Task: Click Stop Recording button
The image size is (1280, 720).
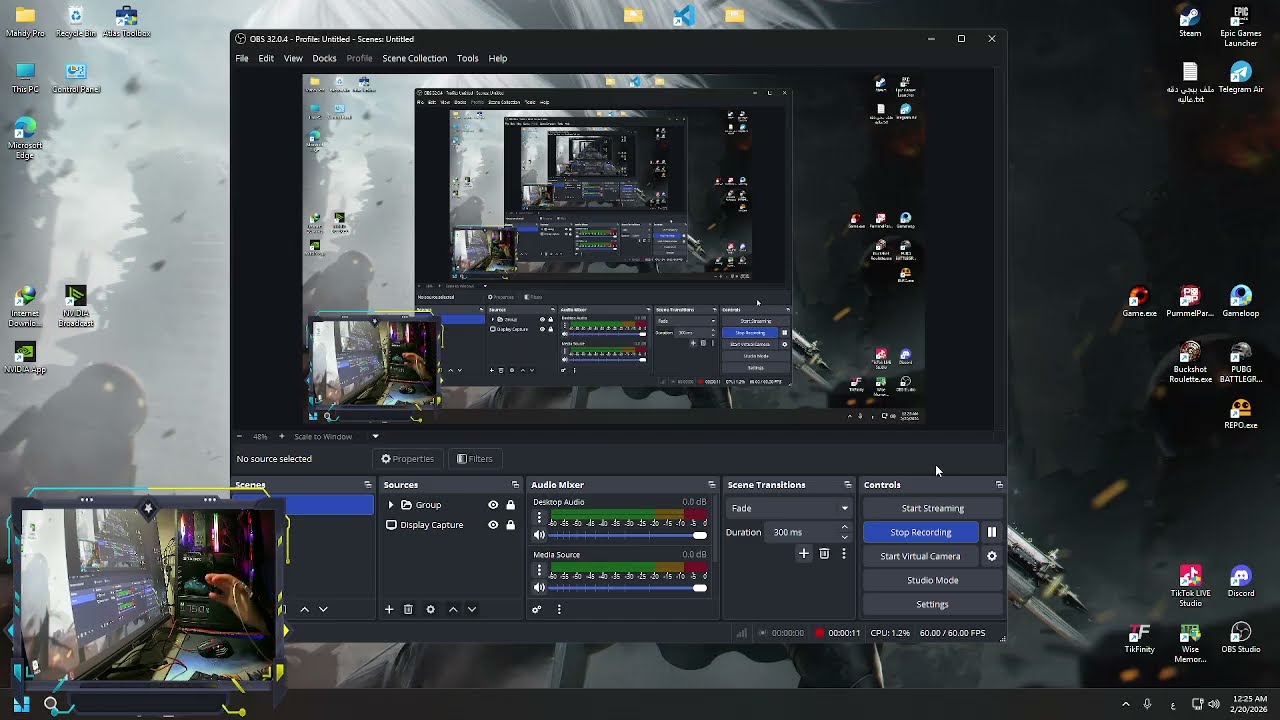Action: [921, 532]
